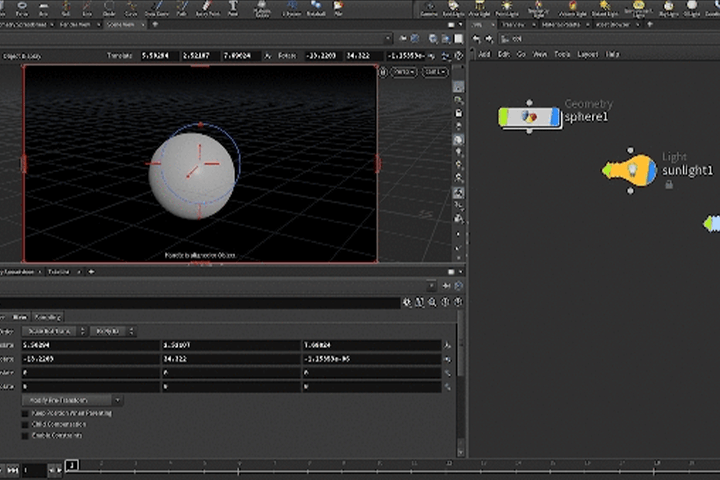720x480 pixels.
Task: Open the viewport Persp dropdown
Action: pos(404,72)
